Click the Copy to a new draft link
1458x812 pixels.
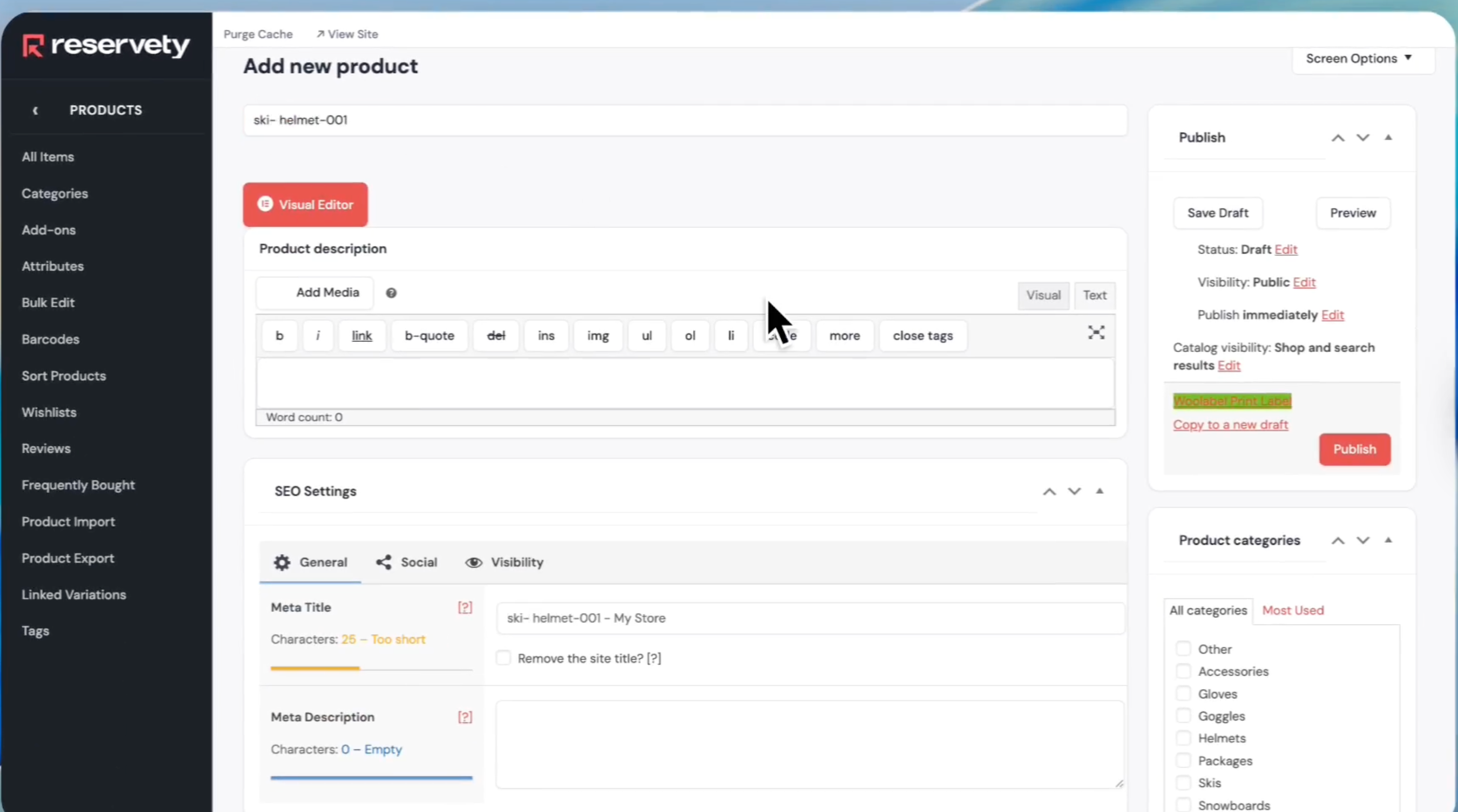(x=1230, y=425)
